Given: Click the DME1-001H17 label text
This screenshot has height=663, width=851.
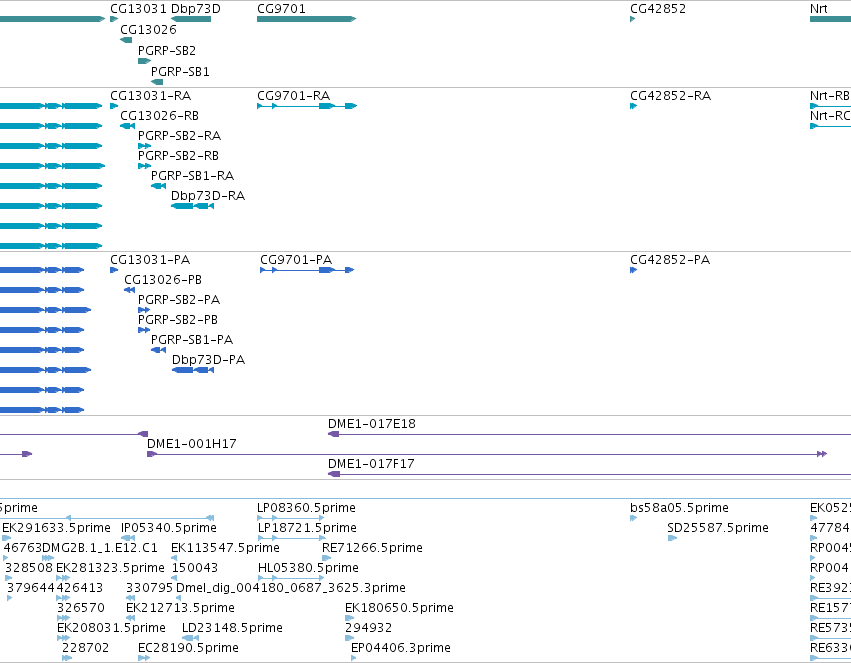Looking at the screenshot, I should pos(192,444).
